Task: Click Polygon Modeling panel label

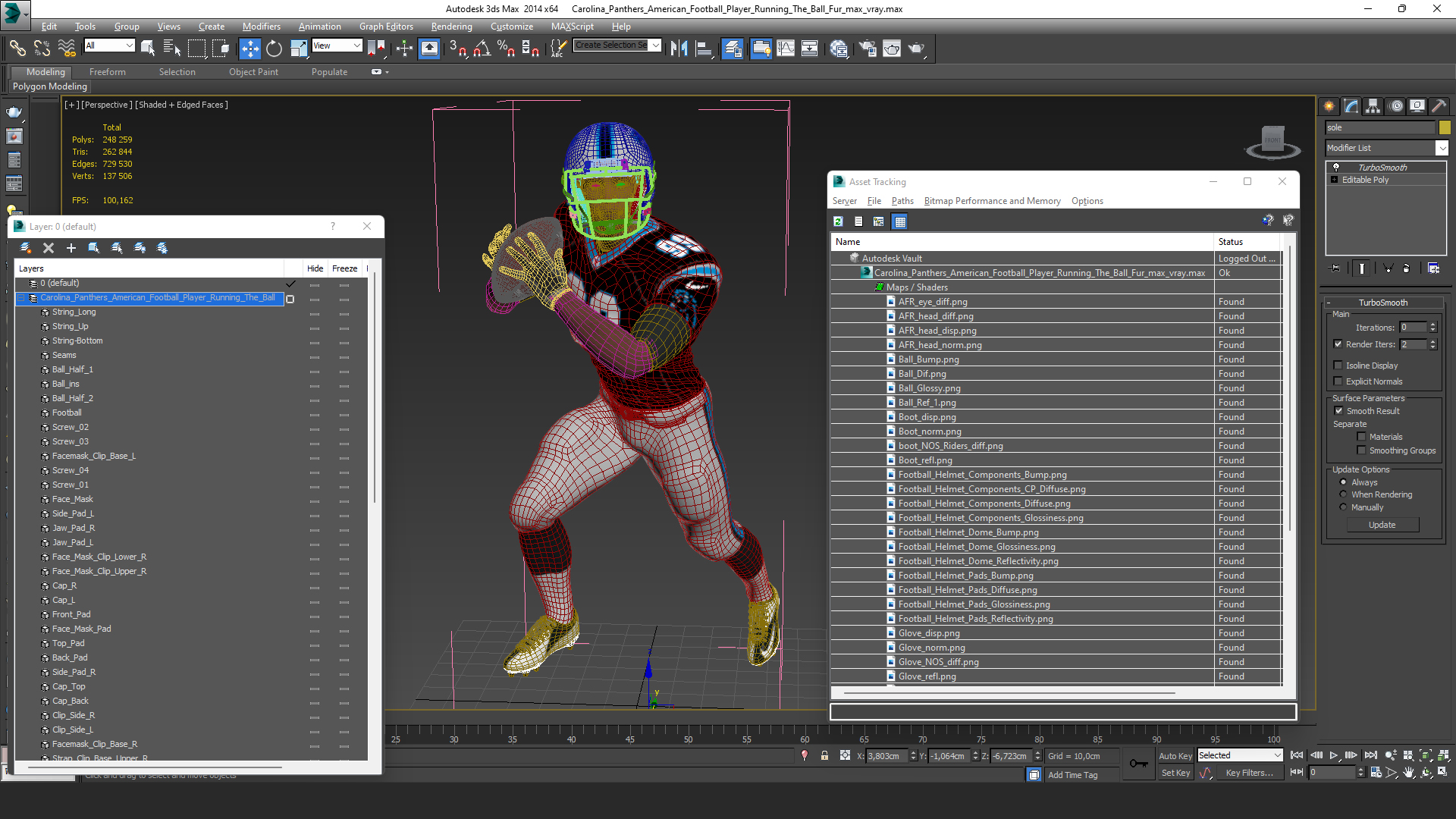Action: 50,86
